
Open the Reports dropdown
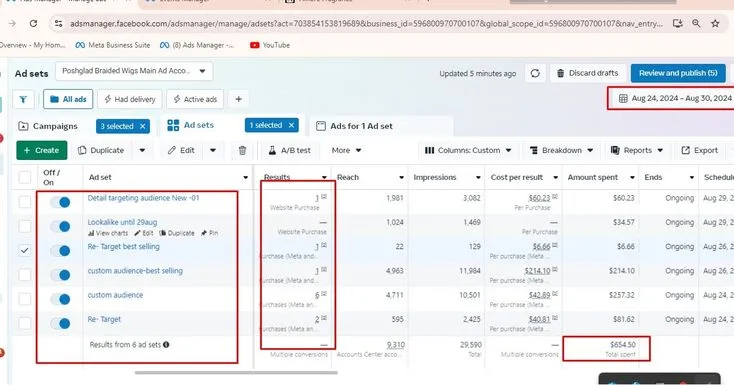click(x=637, y=150)
